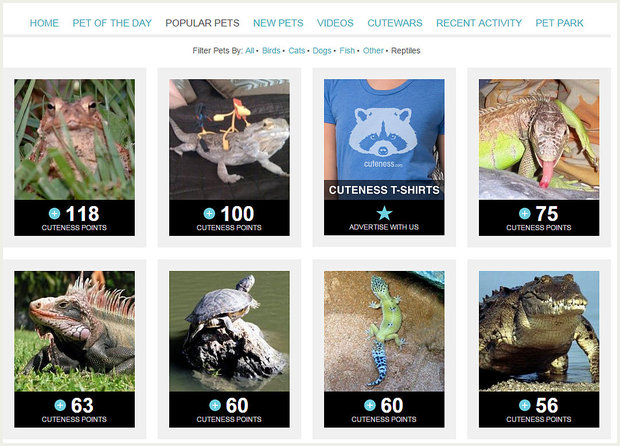Open the Cutewars page
Image resolution: width=620 pixels, height=446 pixels.
[395, 23]
